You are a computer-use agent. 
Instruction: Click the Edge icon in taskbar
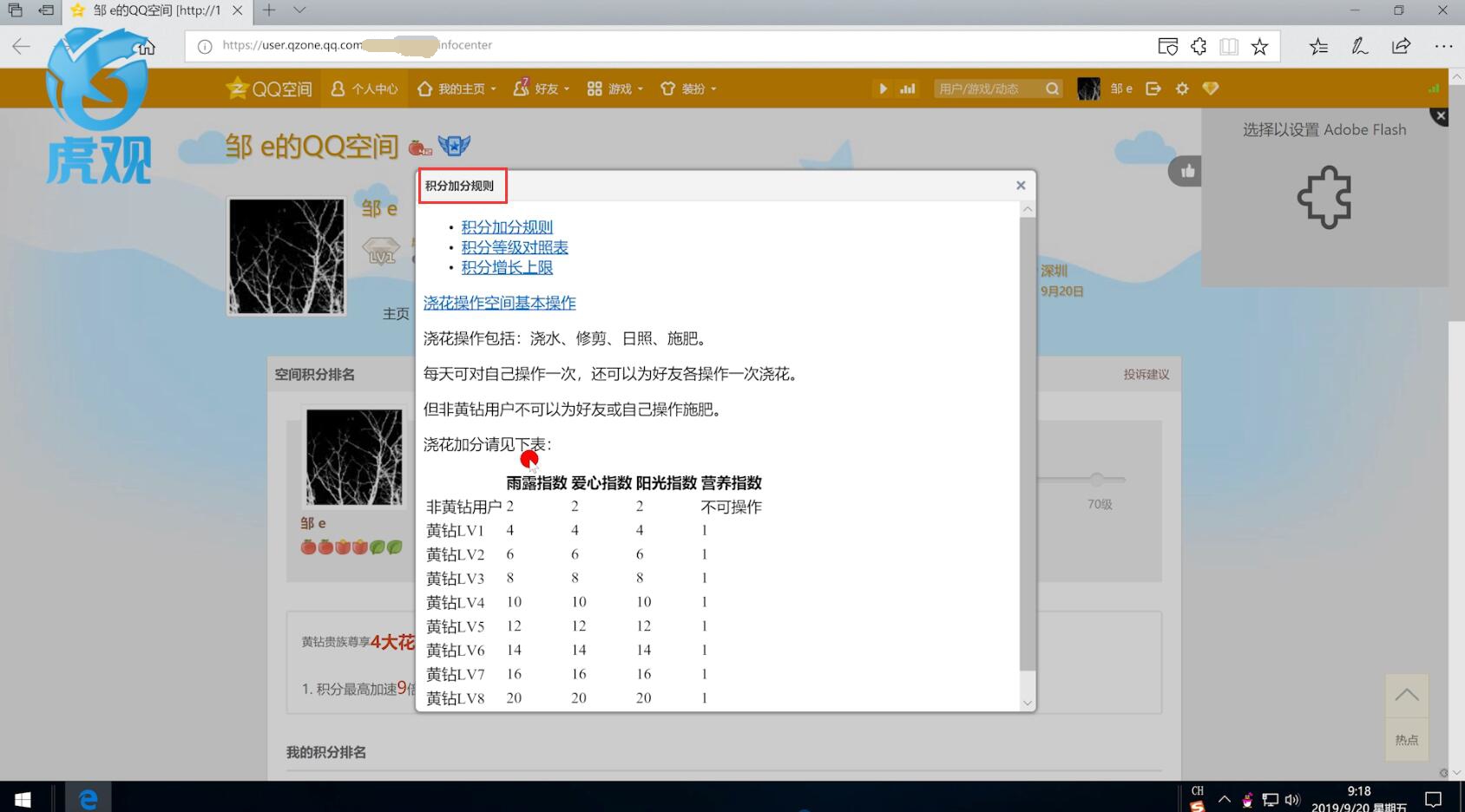pyautogui.click(x=88, y=798)
